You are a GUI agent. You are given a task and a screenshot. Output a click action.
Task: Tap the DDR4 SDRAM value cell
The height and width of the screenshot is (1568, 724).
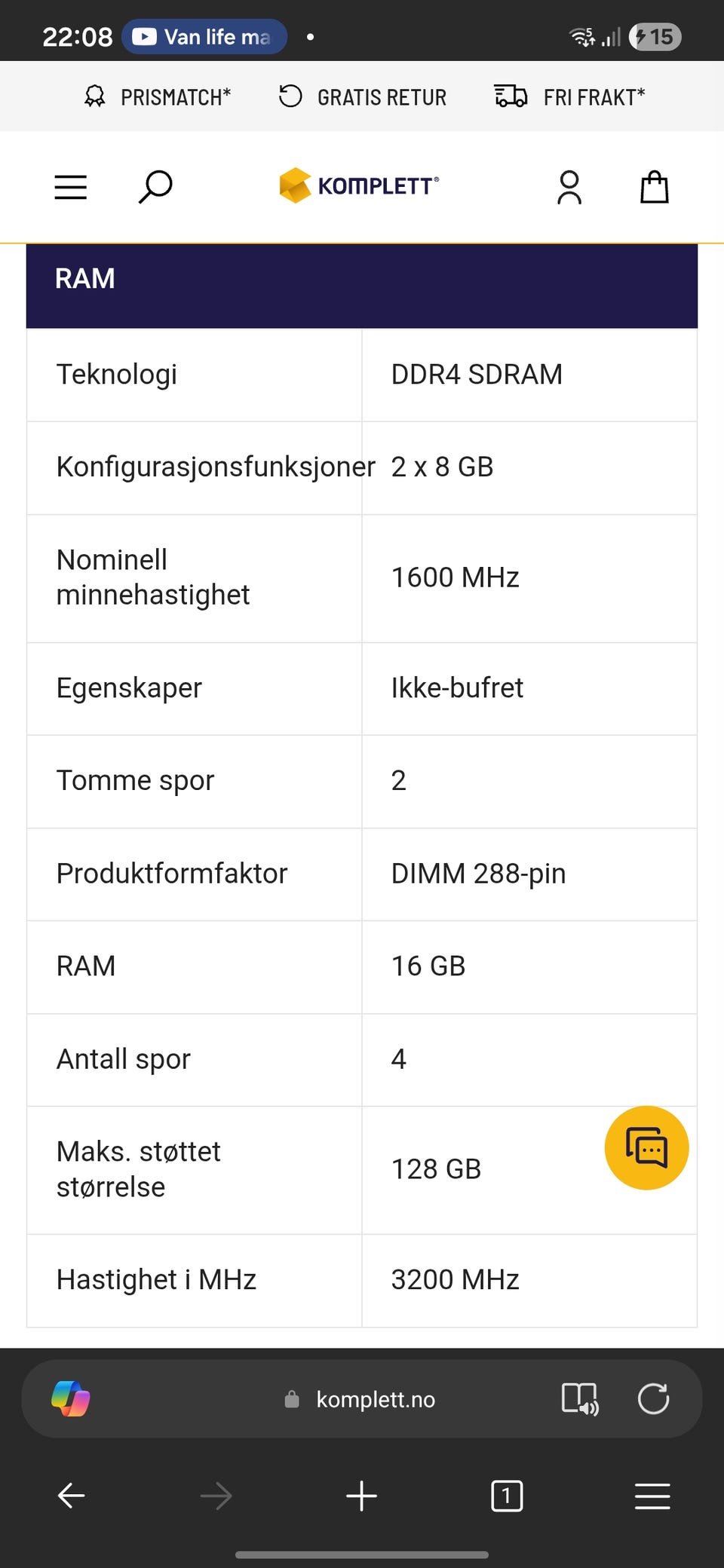click(x=529, y=375)
